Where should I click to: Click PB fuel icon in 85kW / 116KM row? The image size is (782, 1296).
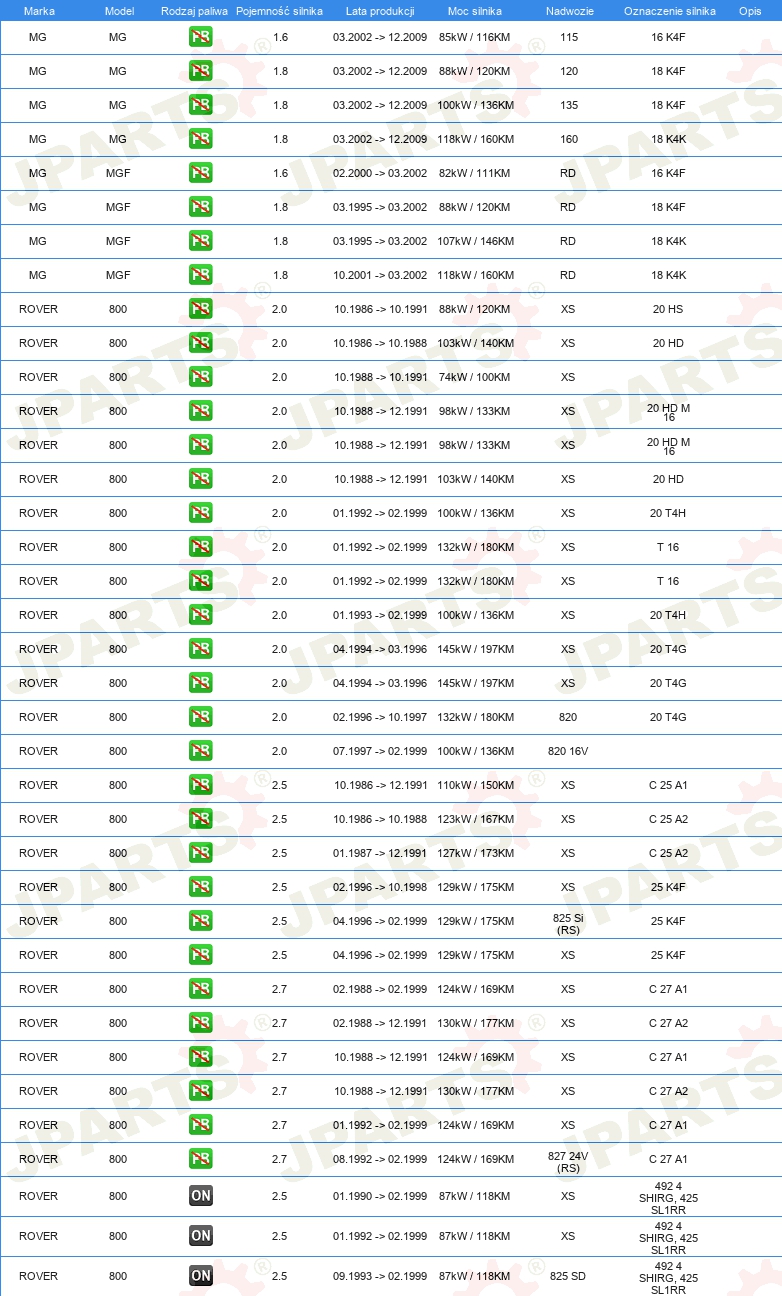201,38
